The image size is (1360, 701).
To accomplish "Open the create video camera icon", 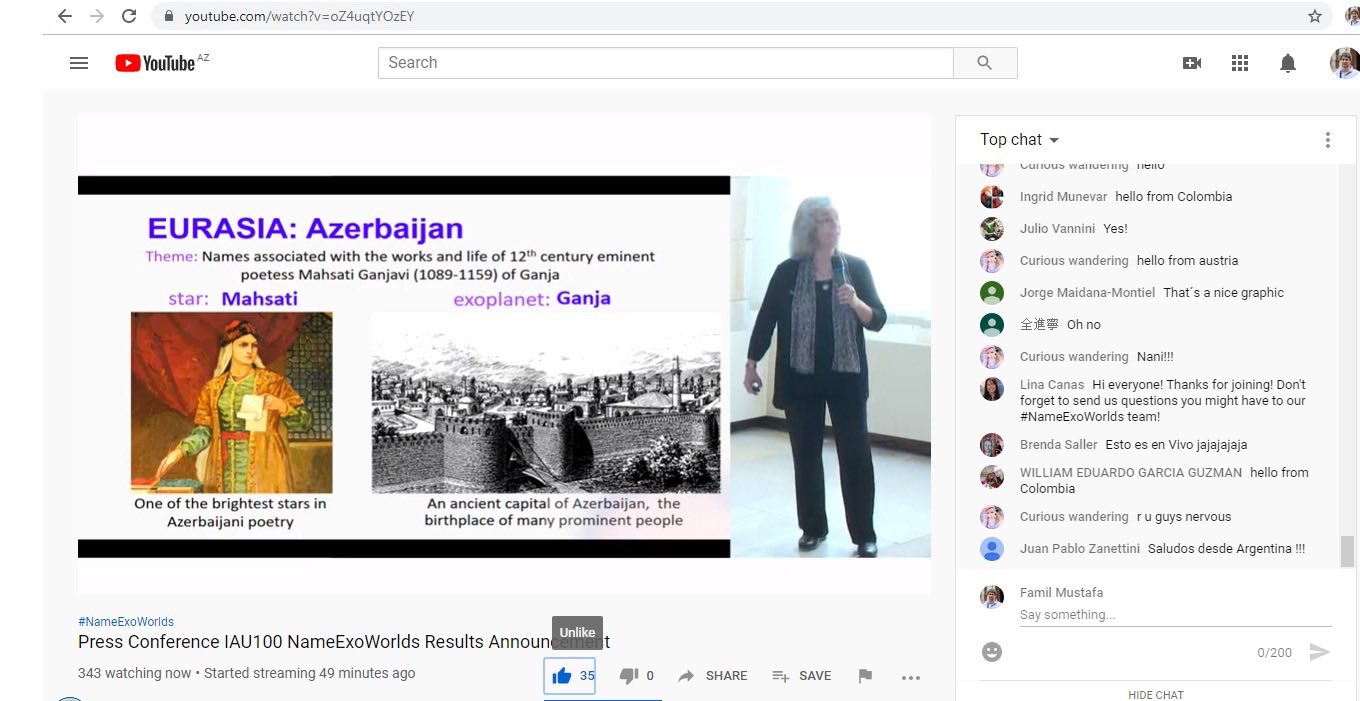I will [1191, 63].
